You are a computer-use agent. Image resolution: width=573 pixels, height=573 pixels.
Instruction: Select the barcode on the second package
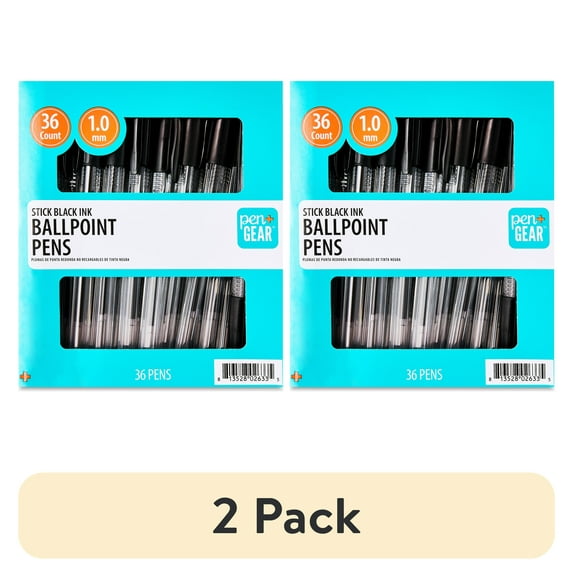click(x=519, y=372)
